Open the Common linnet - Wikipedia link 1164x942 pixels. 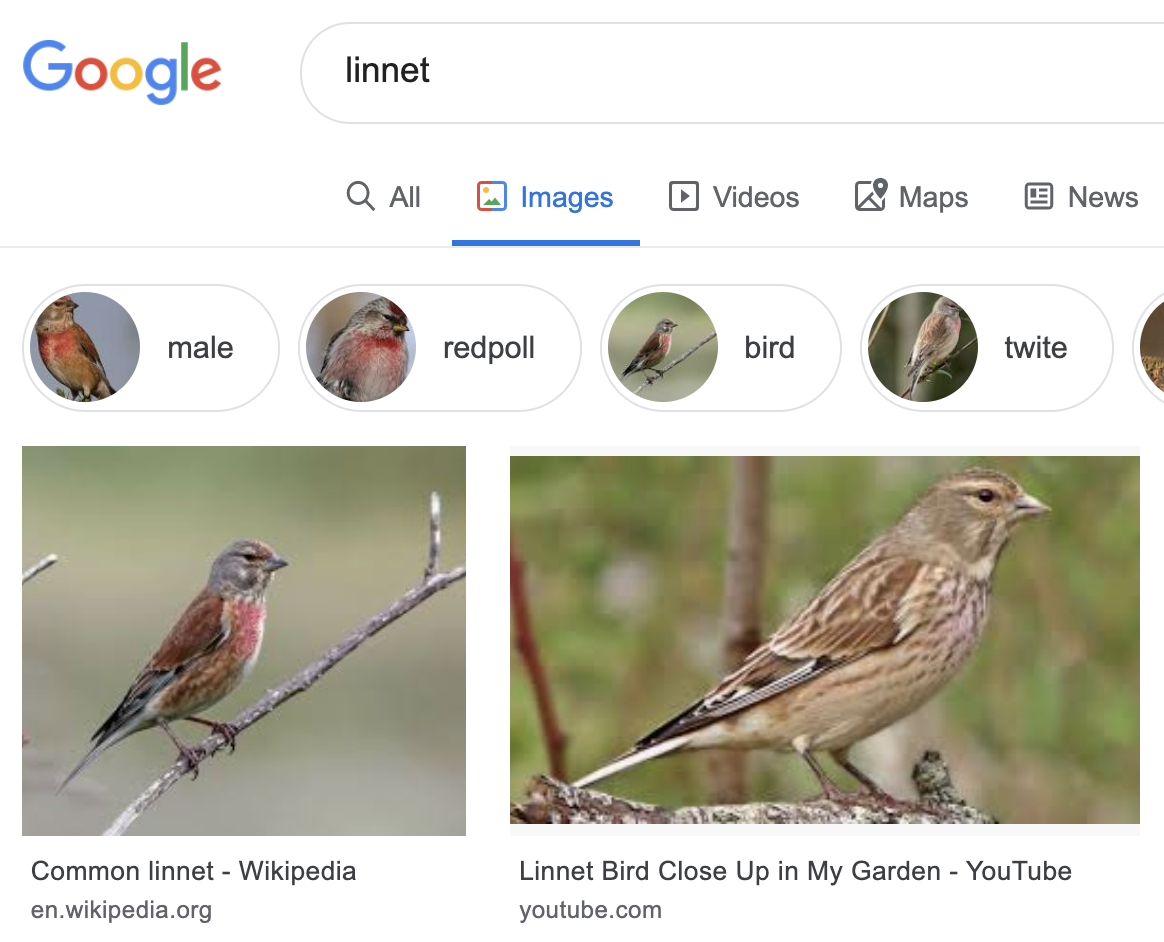[193, 871]
